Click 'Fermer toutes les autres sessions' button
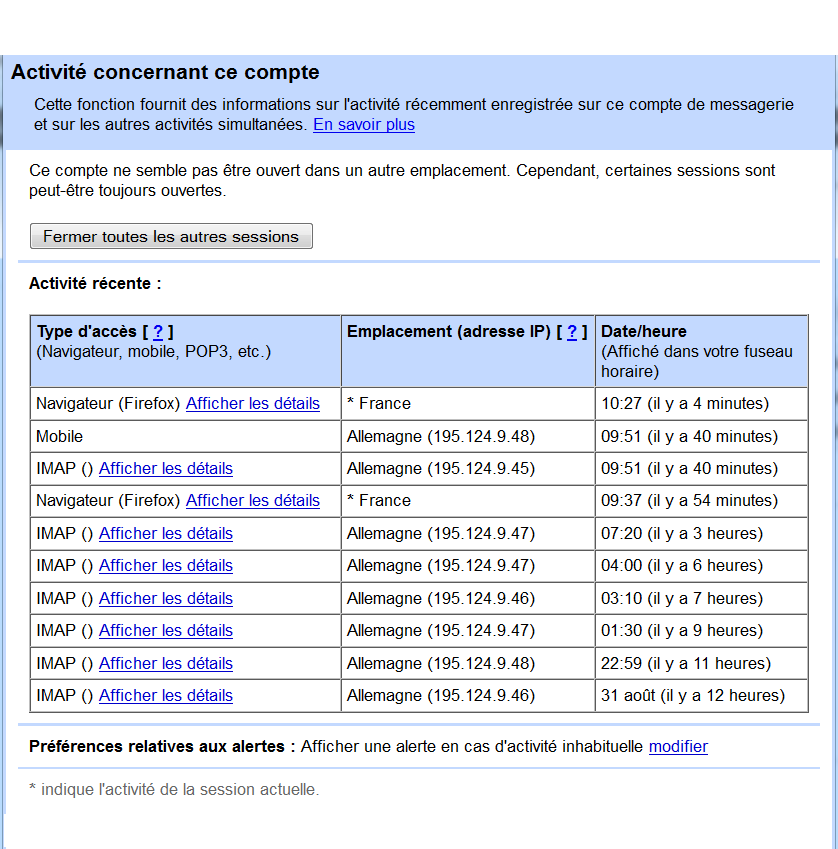The height and width of the screenshot is (849, 838). point(171,237)
